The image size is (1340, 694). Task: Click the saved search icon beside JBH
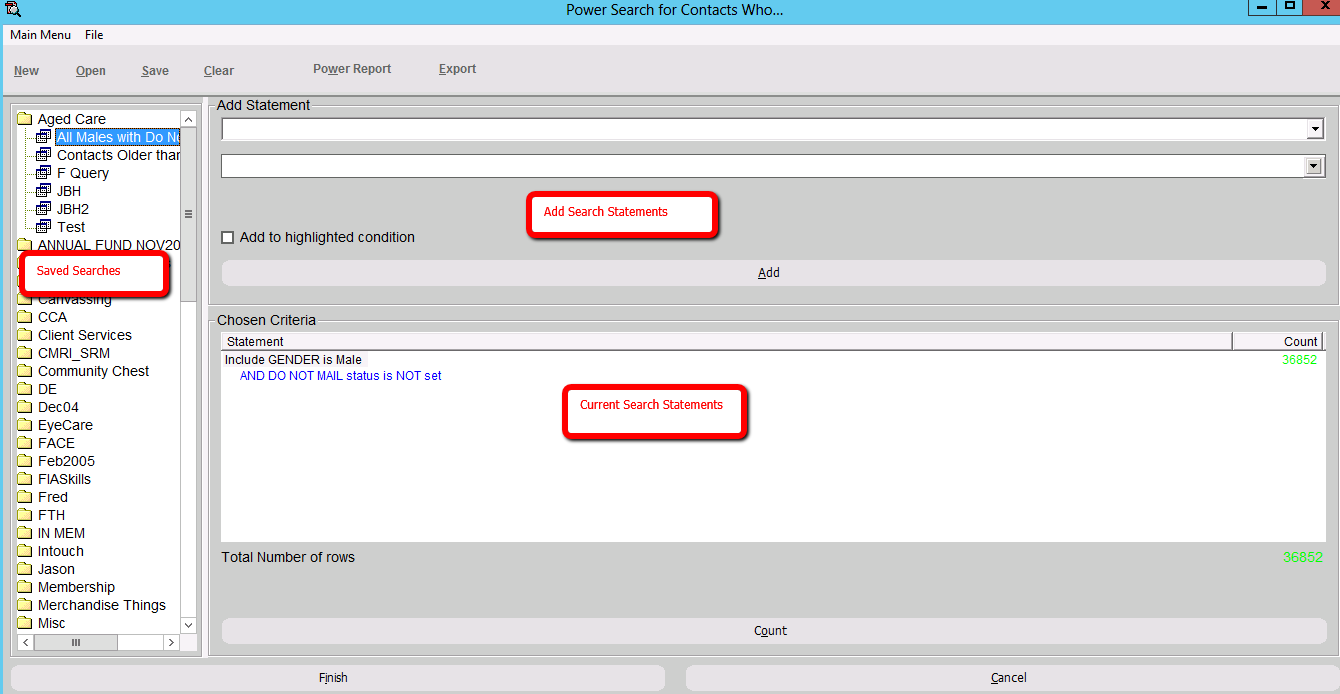tap(43, 191)
